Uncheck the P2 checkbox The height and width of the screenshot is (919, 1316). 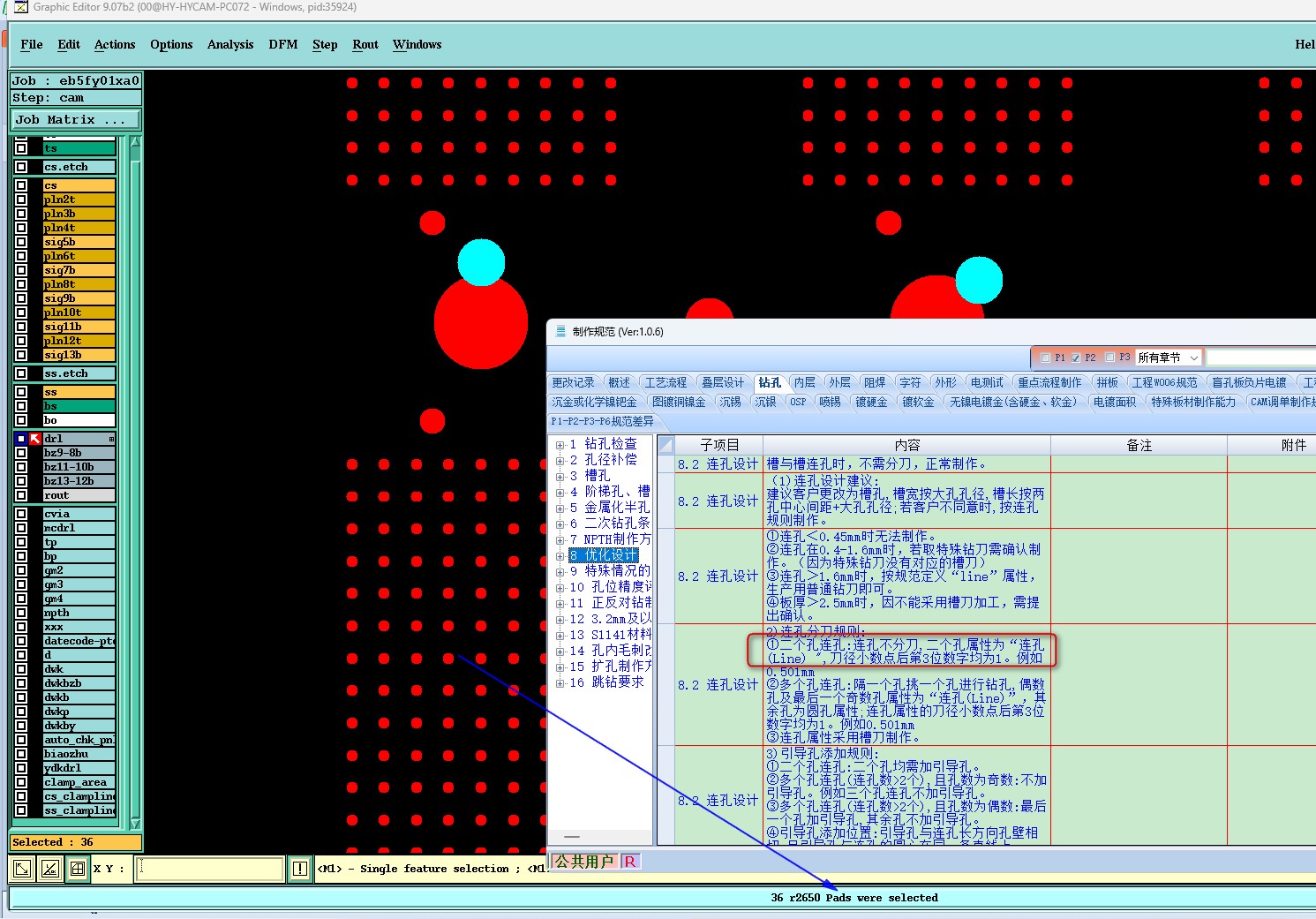click(x=1076, y=358)
